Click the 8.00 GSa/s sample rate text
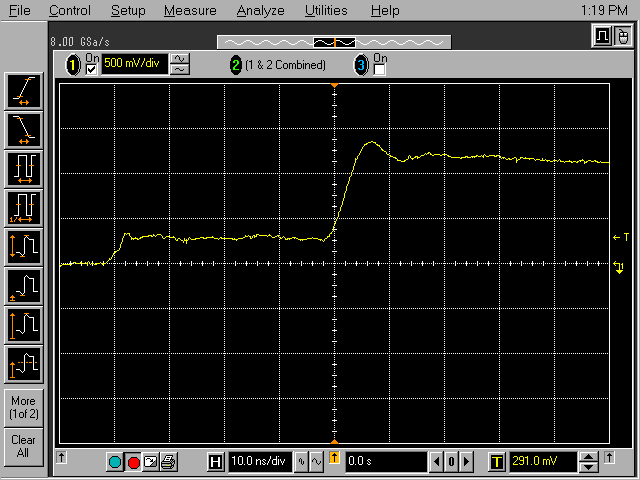Image resolution: width=640 pixels, height=480 pixels. pyautogui.click(x=80, y=42)
